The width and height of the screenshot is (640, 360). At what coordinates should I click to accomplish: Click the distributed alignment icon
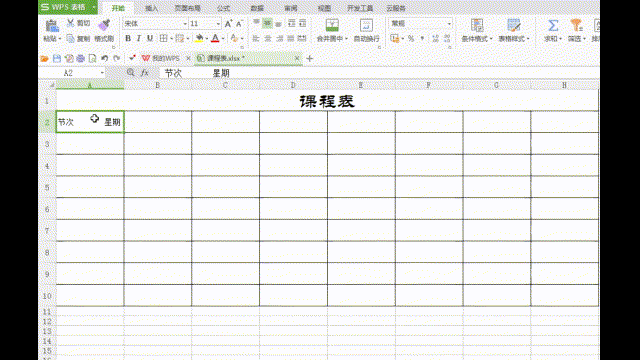pyautogui.click(x=302, y=38)
